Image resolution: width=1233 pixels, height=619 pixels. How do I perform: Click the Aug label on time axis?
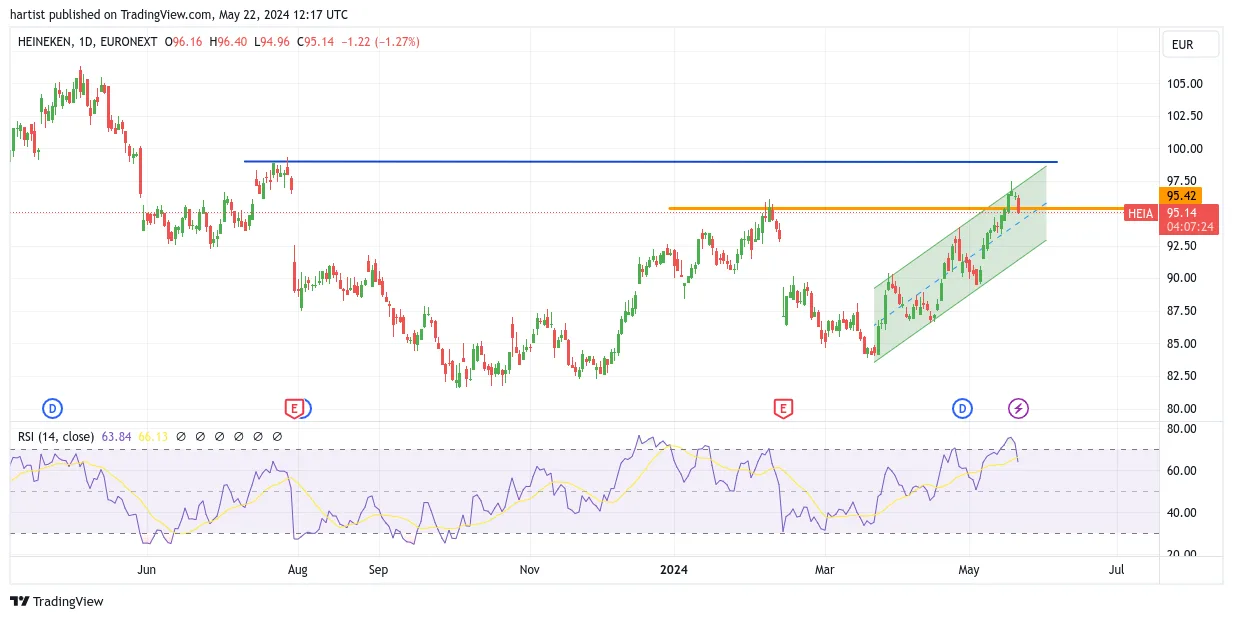(x=297, y=570)
